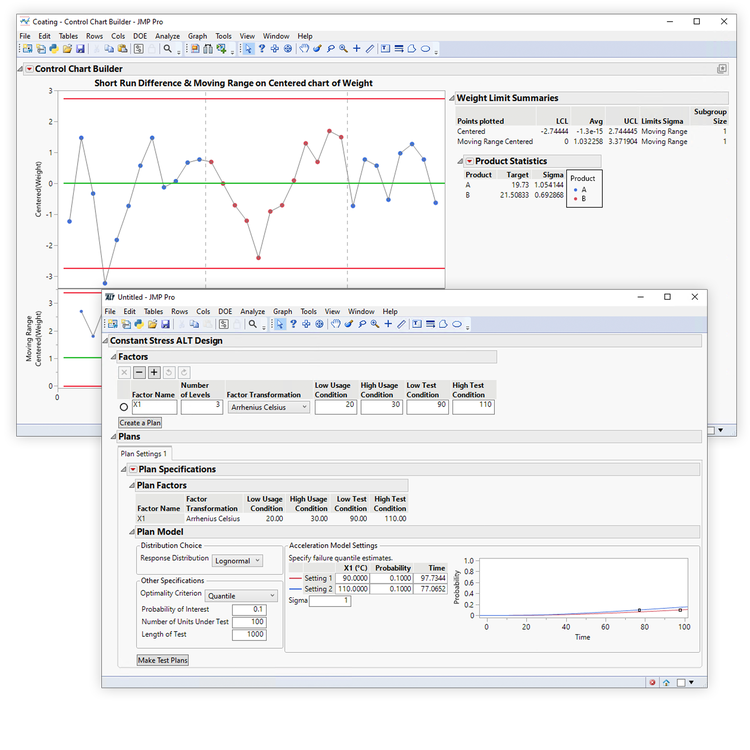The image size is (750, 750).
Task: Click the minus button to remove a factor
Action: 139,372
